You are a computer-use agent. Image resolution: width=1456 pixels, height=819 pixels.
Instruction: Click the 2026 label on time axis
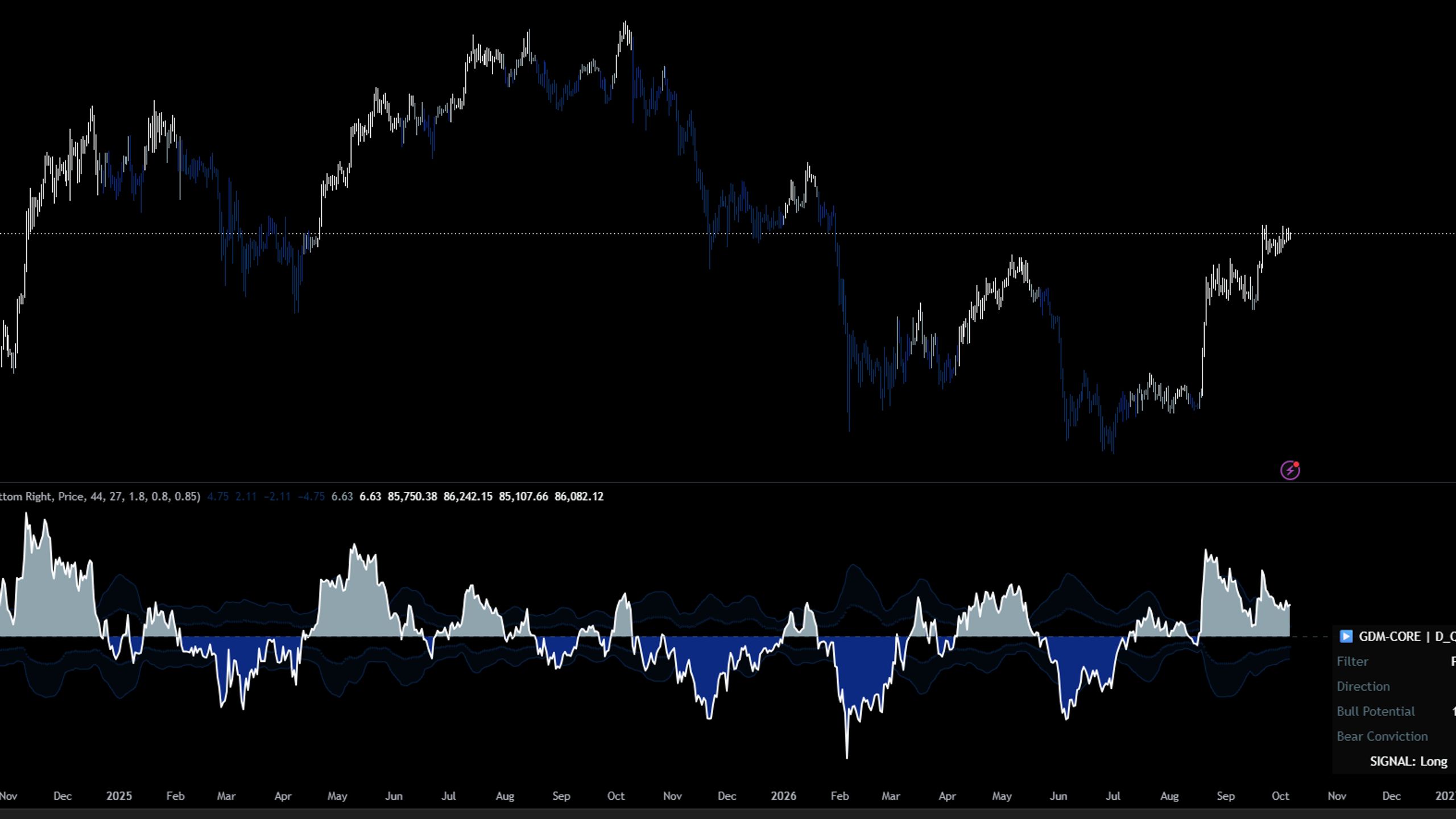click(x=783, y=796)
